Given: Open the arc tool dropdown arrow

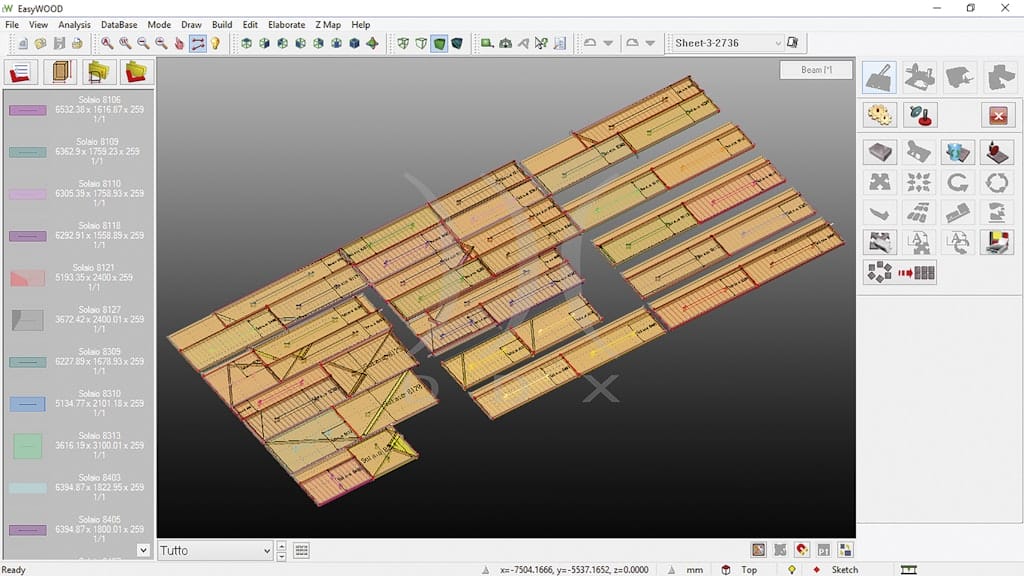Looking at the screenshot, I should 608,43.
